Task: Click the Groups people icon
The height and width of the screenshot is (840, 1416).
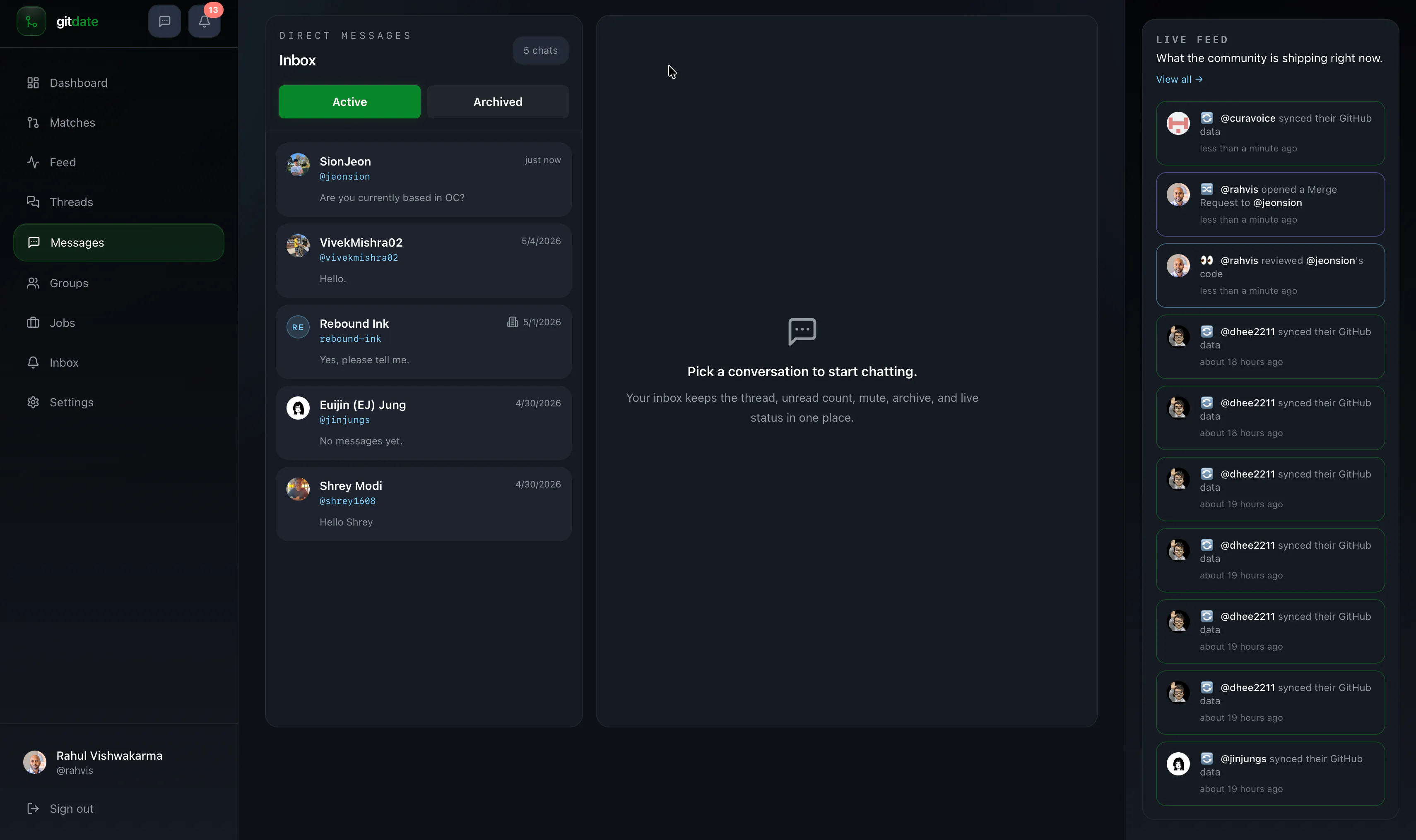Action: [33, 283]
